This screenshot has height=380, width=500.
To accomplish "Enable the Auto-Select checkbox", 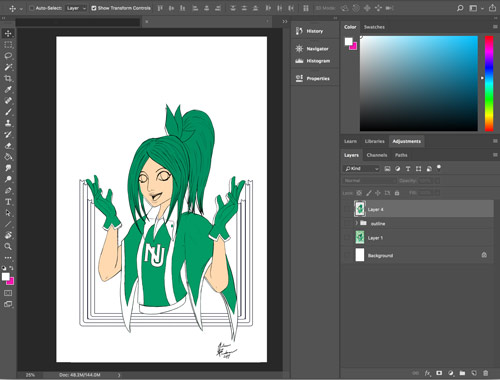I will point(32,8).
